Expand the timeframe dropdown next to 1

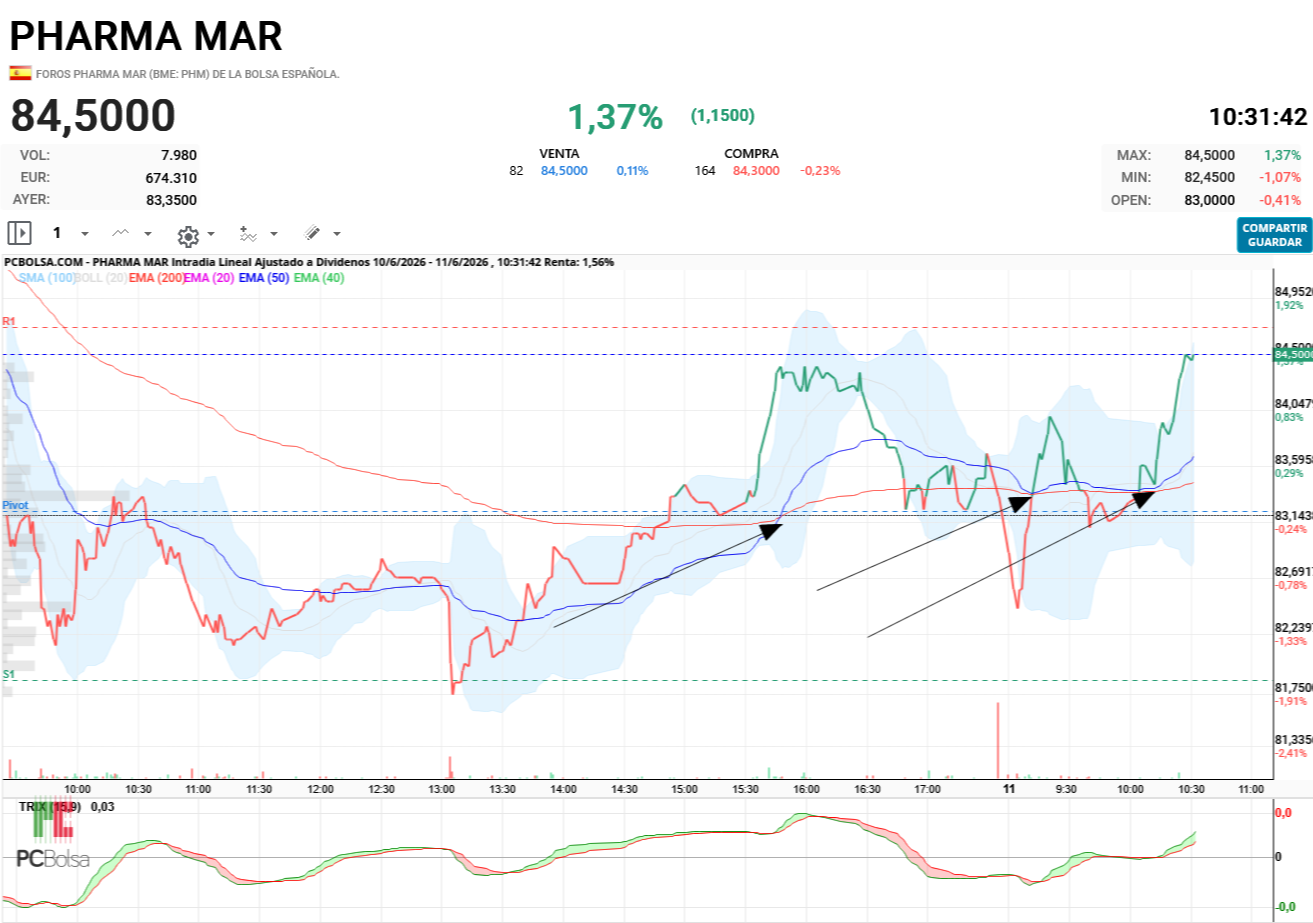[x=84, y=234]
